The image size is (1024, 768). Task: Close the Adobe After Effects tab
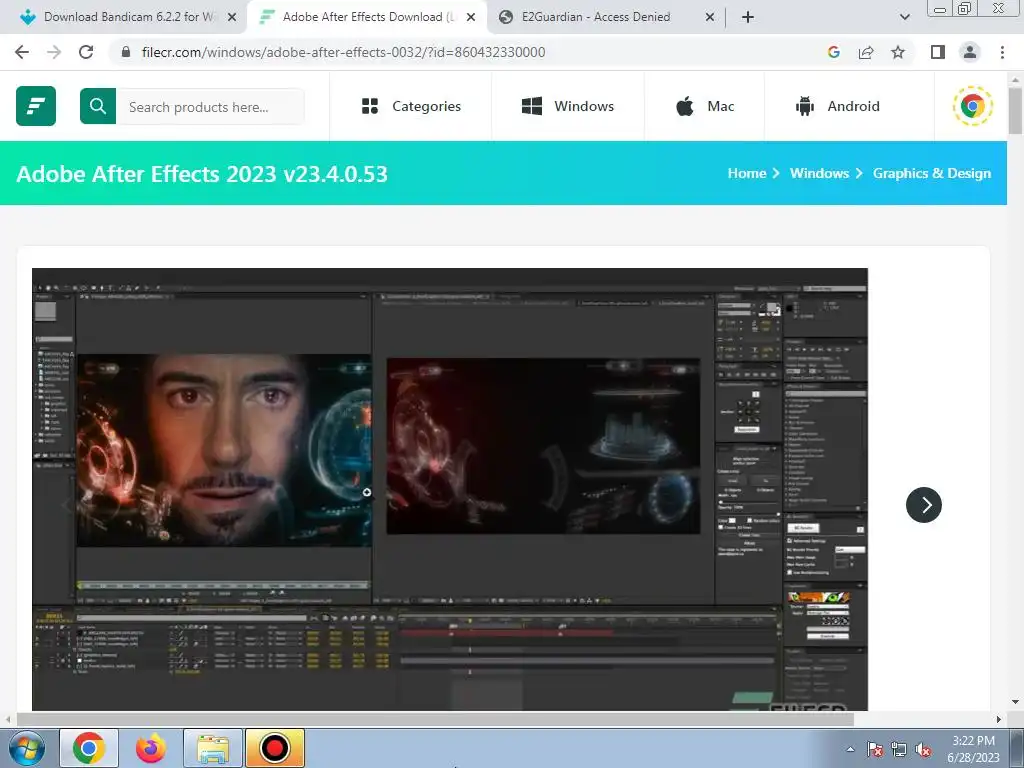[x=471, y=18]
